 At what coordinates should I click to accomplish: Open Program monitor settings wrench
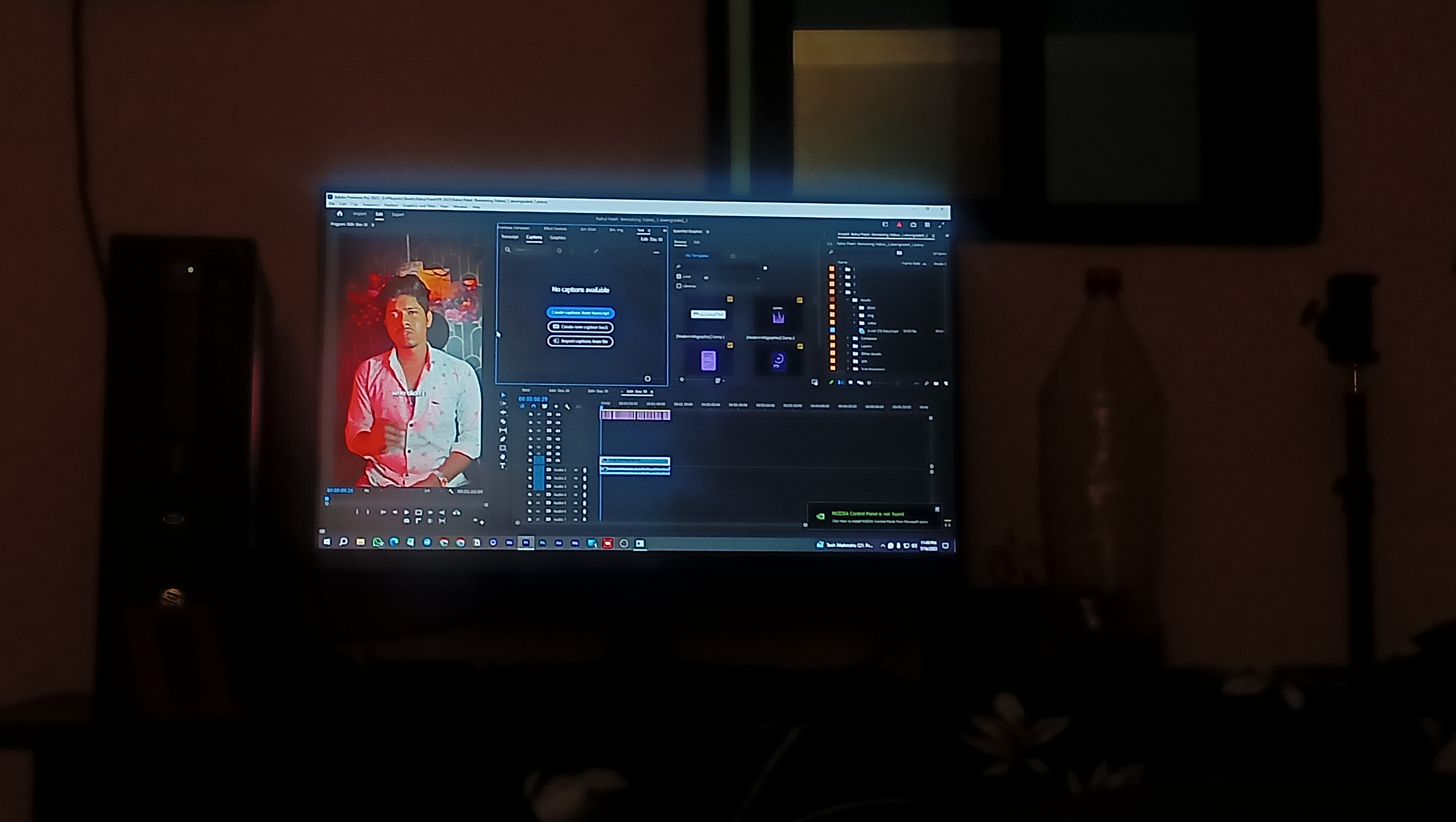(x=450, y=492)
